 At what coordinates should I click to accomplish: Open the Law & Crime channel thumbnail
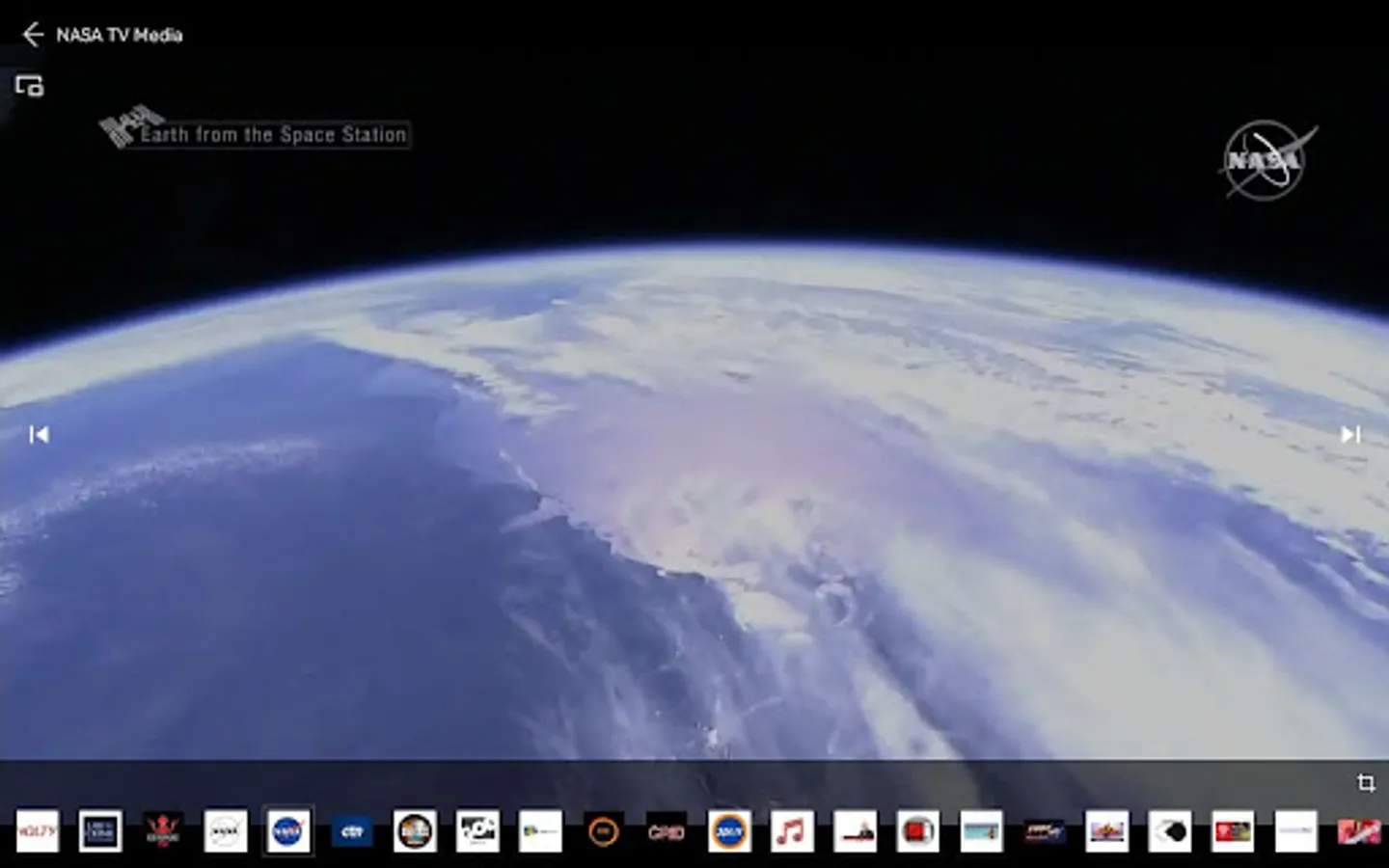pyautogui.click(x=100, y=830)
